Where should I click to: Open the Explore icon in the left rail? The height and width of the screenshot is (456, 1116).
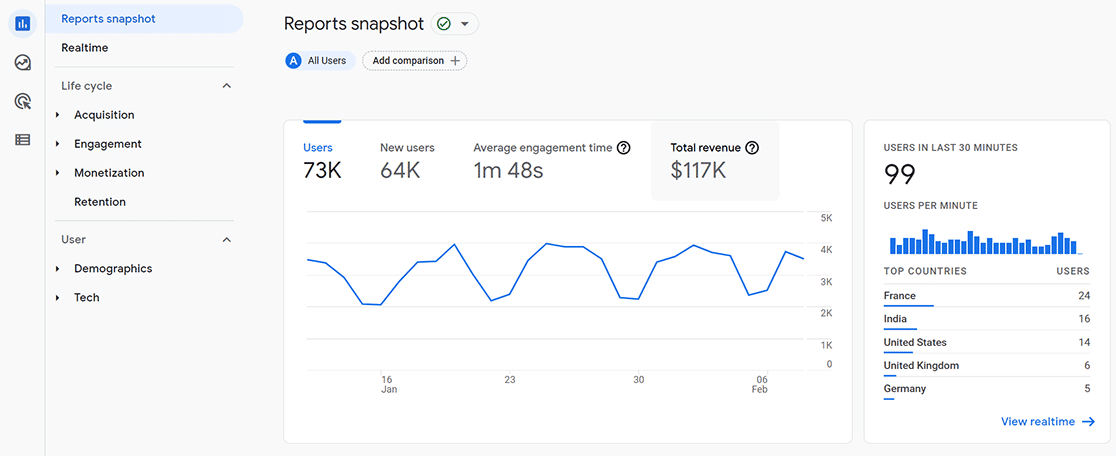pyautogui.click(x=23, y=63)
